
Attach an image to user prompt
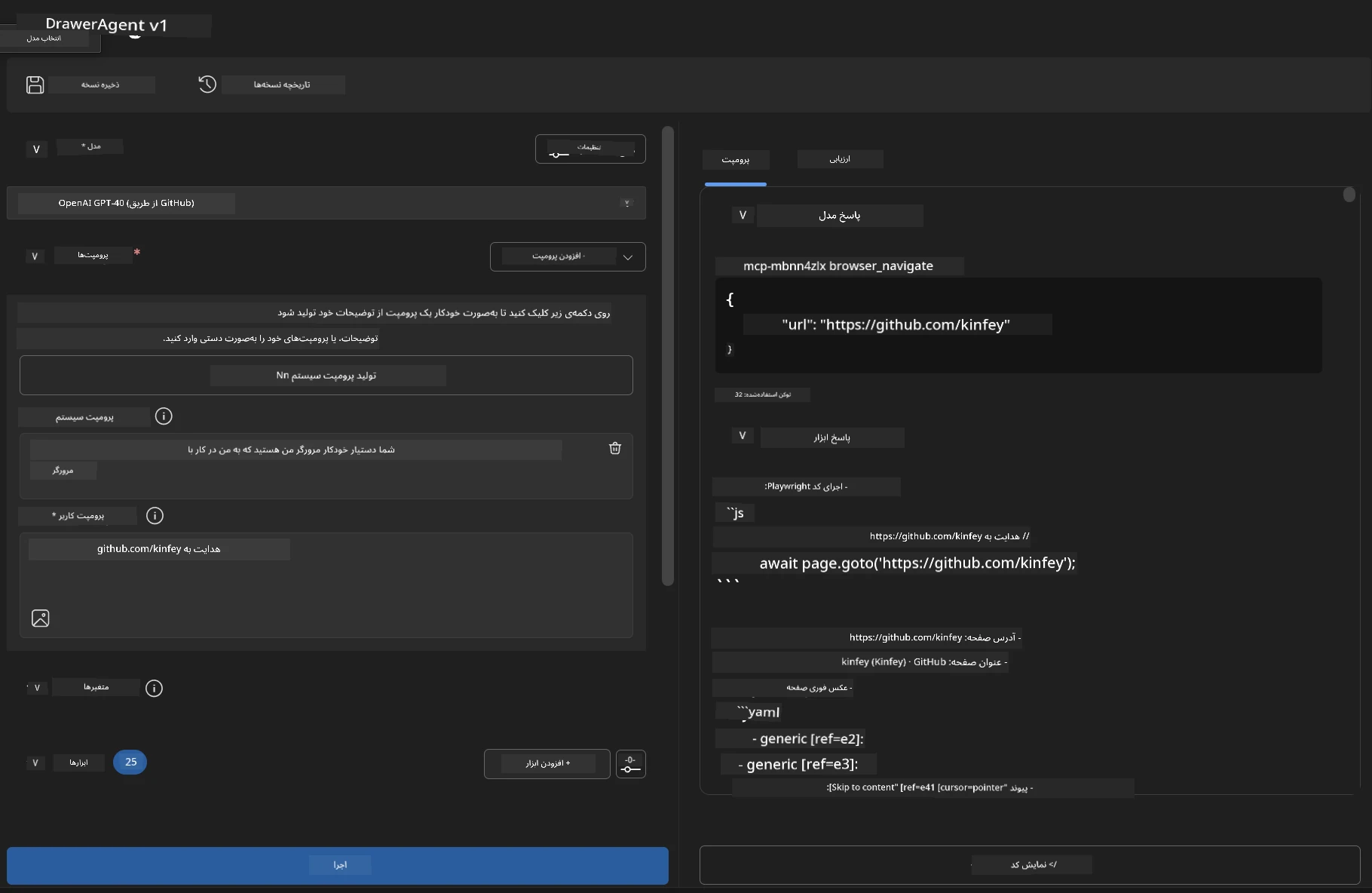pyautogui.click(x=41, y=618)
